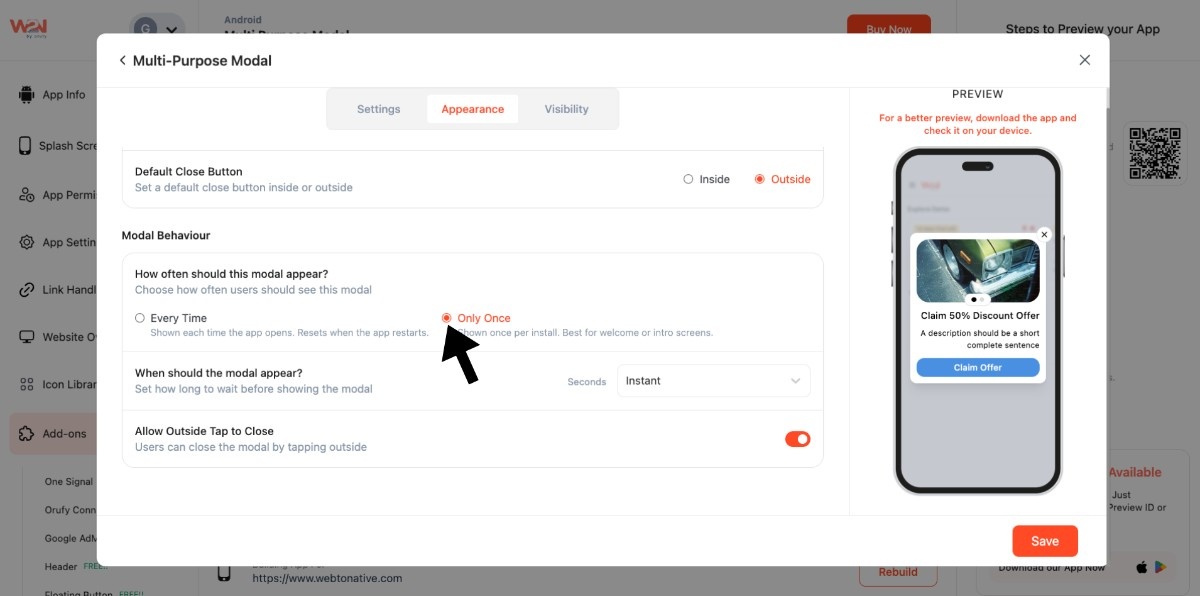Viewport: 1200px width, 596px height.
Task: Select the Inside close button option
Action: [688, 180]
